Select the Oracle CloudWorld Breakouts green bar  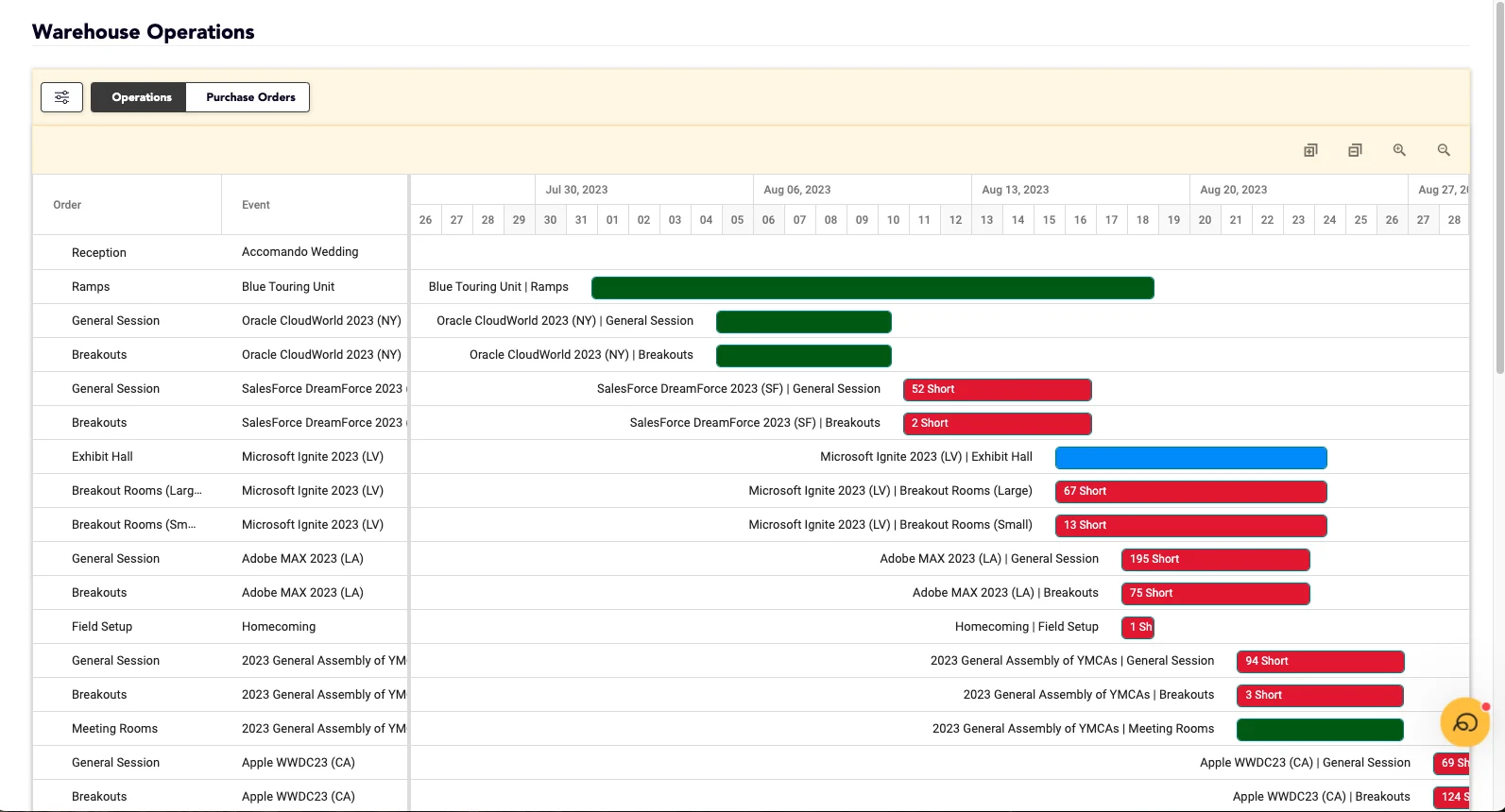(804, 355)
